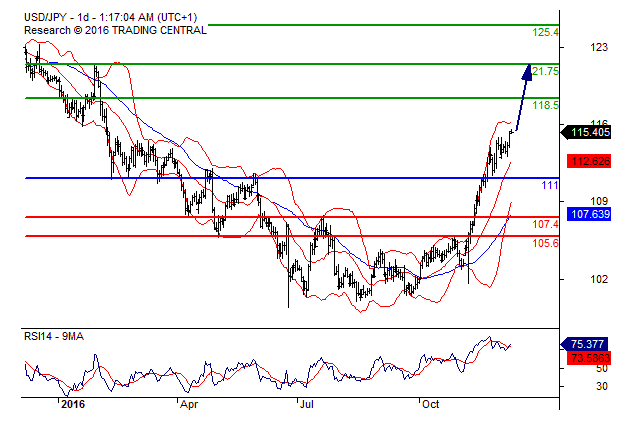Click the red 112.626 price tag

[589, 161]
